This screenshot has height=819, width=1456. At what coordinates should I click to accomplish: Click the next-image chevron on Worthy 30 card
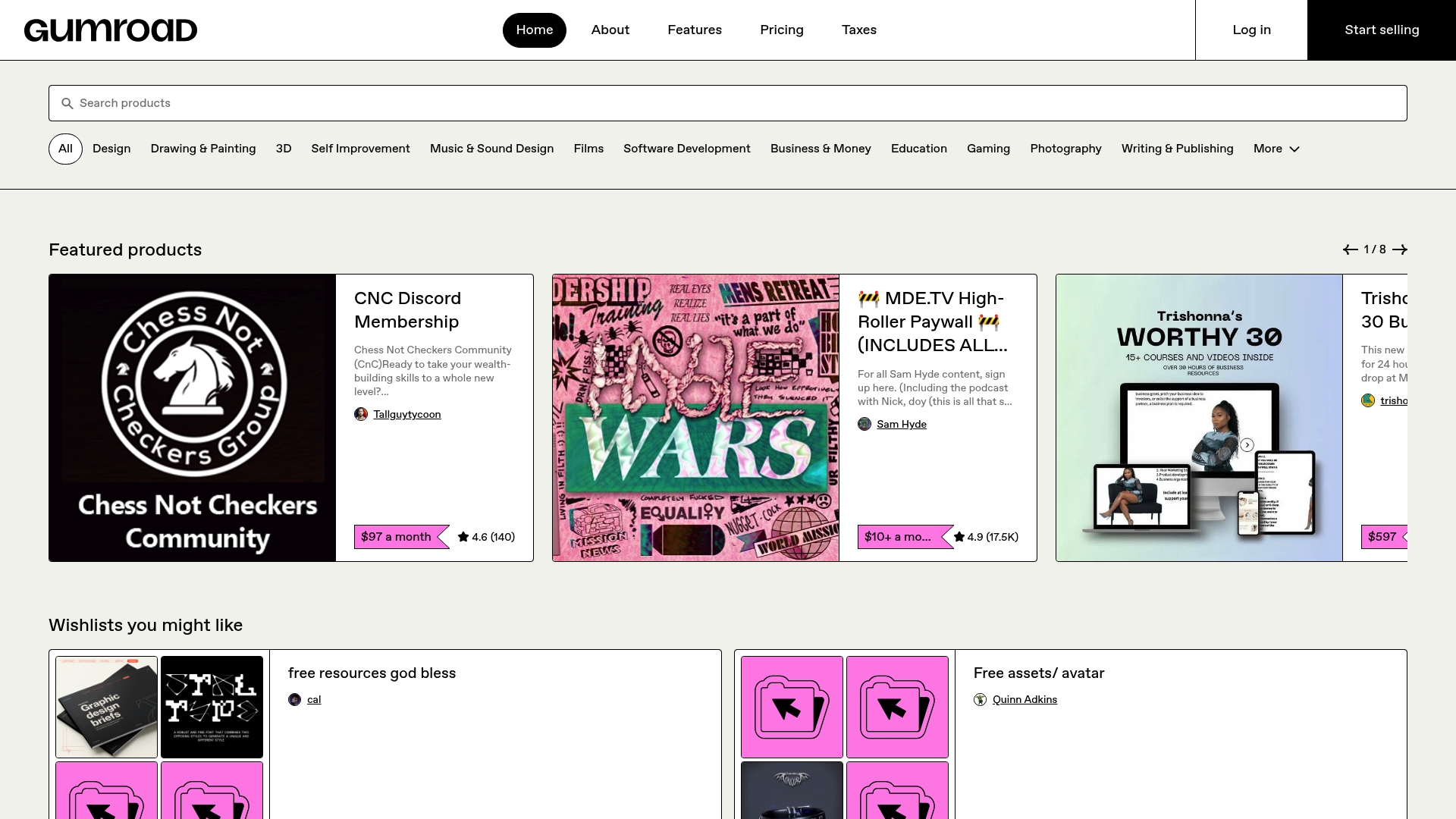coord(1246,446)
